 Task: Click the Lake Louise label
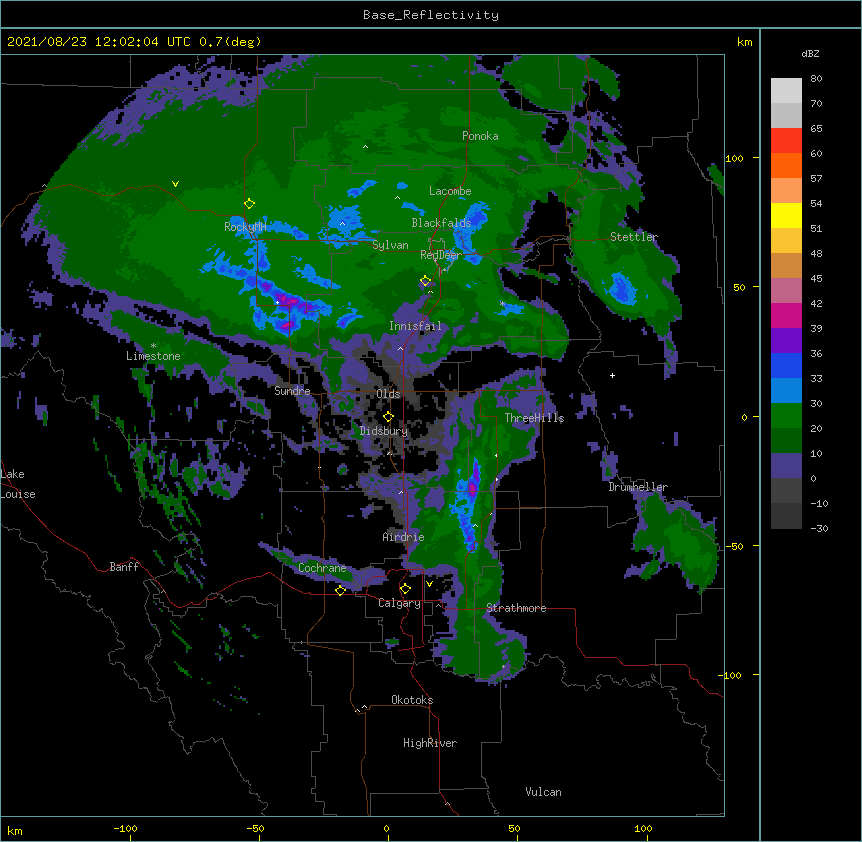18,484
